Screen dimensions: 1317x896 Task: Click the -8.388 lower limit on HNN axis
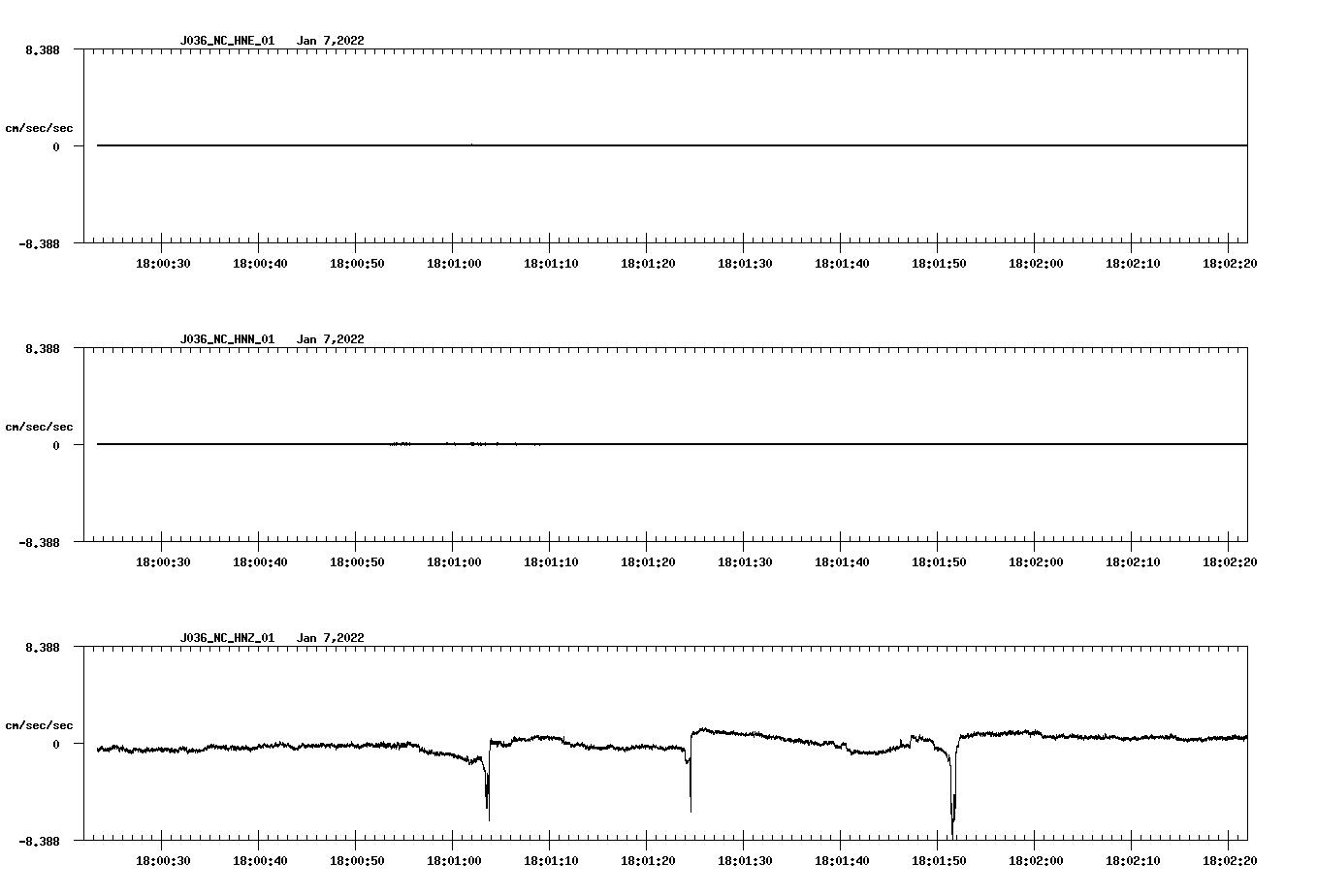coord(40,542)
